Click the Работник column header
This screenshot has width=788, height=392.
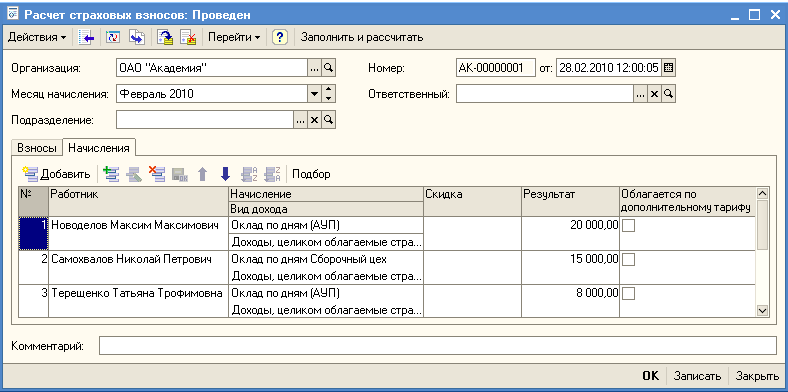click(x=138, y=202)
